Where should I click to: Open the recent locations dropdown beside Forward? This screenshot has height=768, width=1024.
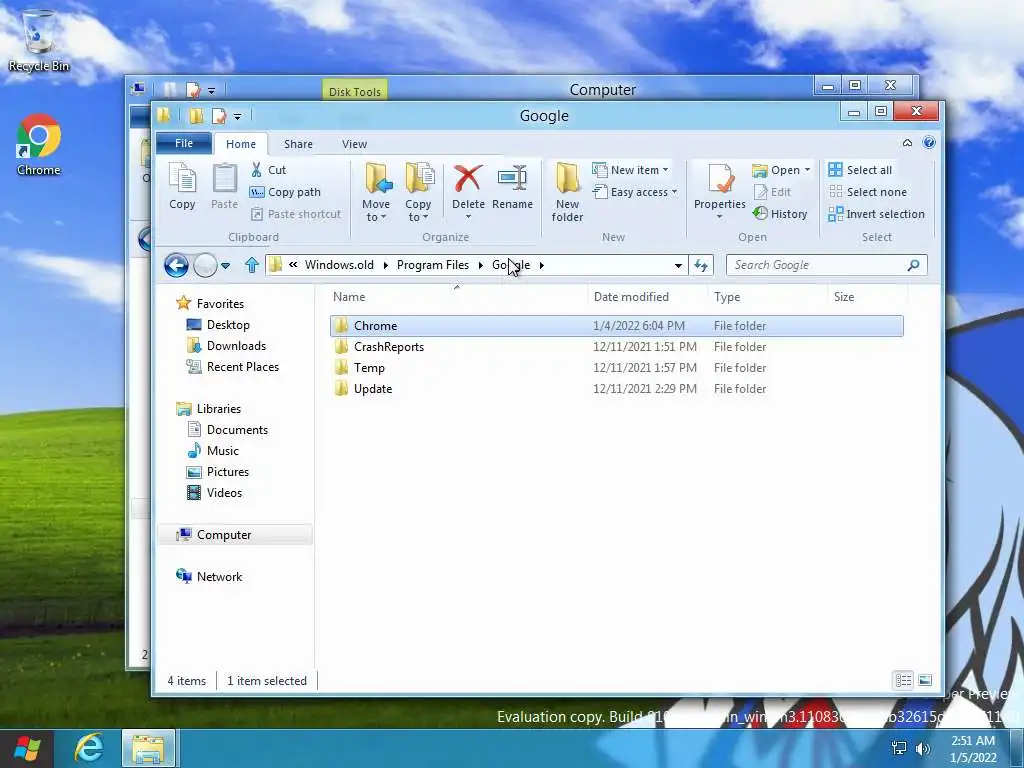(225, 265)
